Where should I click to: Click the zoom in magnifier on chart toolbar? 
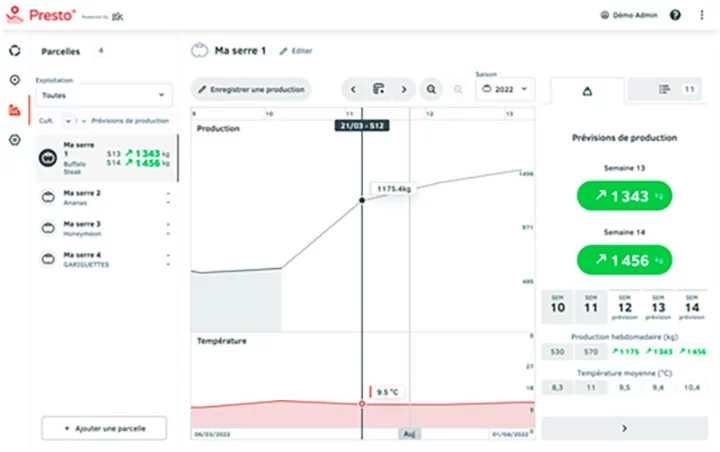(431, 89)
